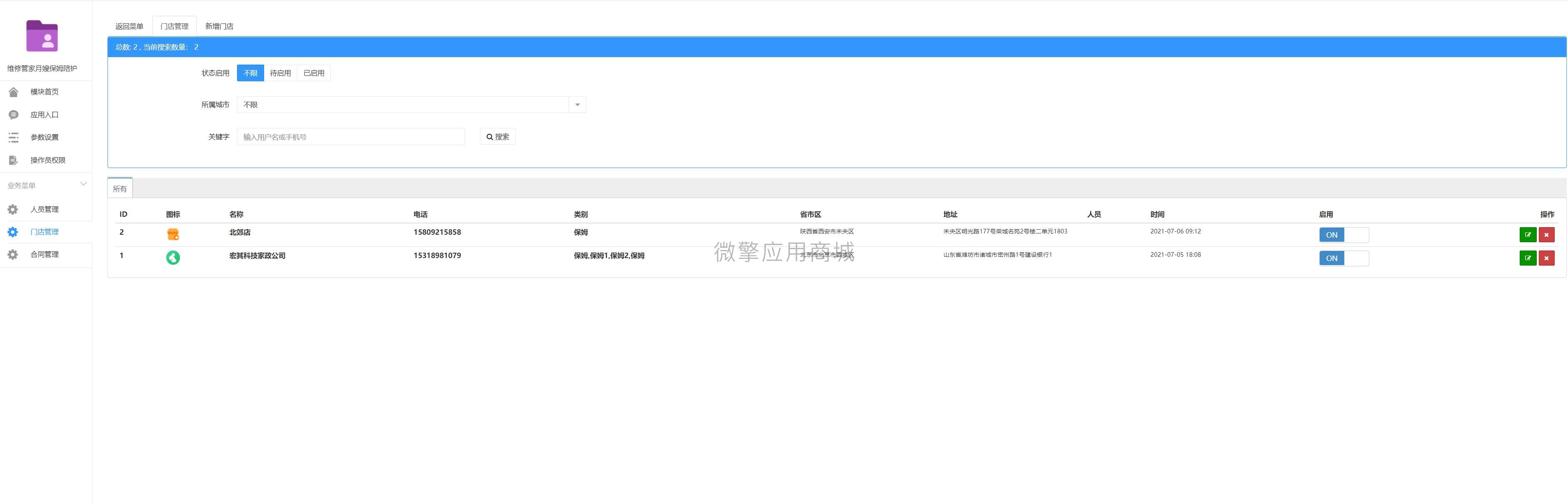The height and width of the screenshot is (504, 1568).
Task: Delete the 北郊店 store entry
Action: coord(1546,235)
